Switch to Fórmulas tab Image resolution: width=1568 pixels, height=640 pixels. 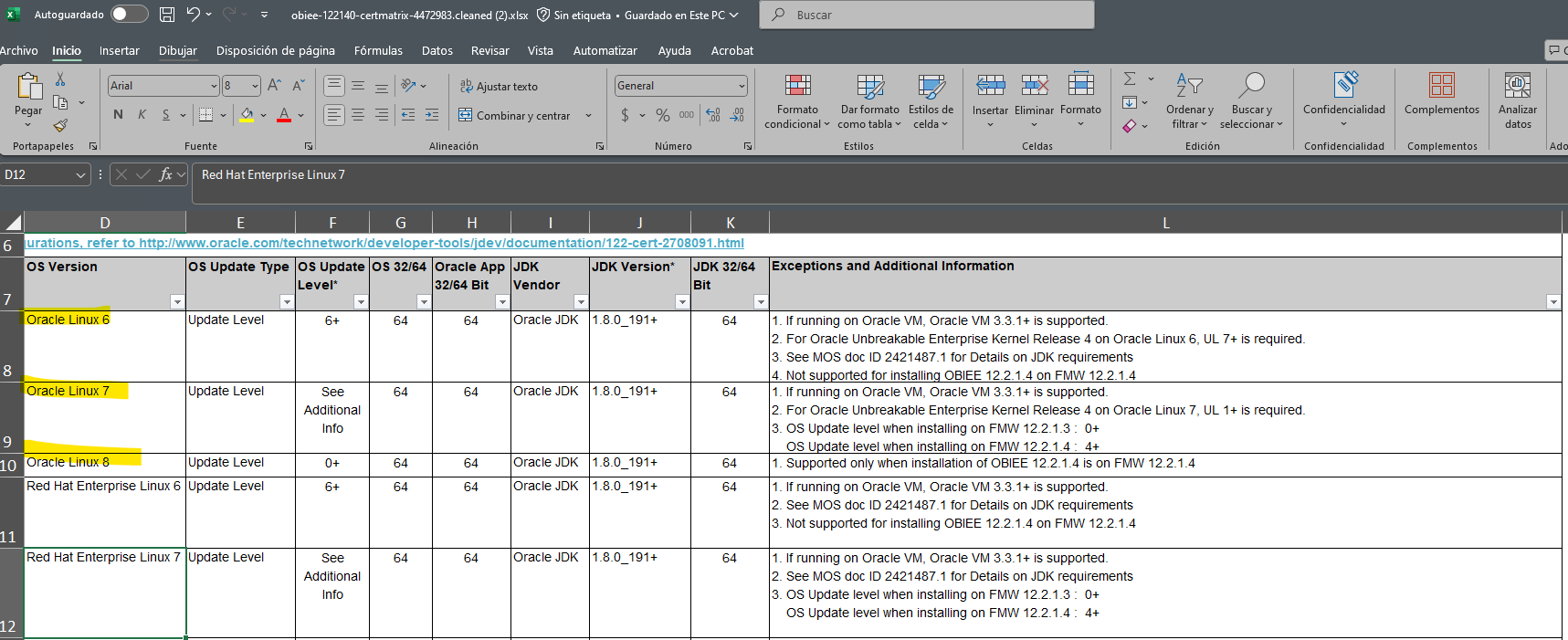click(378, 50)
